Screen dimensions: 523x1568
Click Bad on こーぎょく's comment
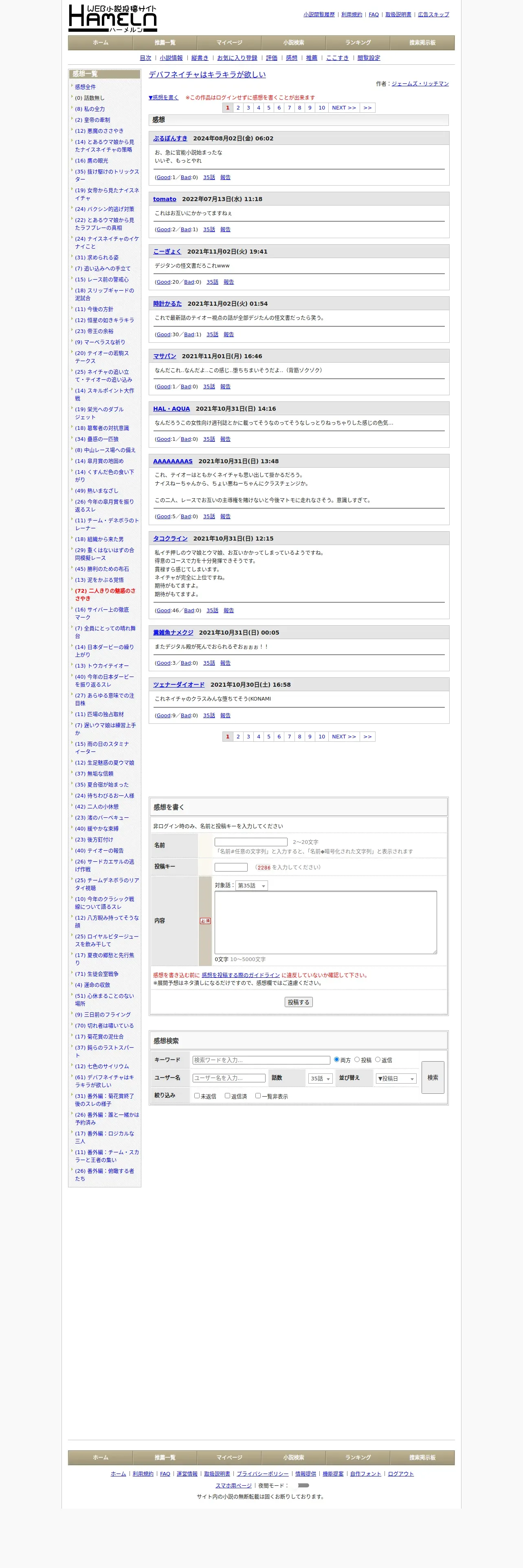click(x=189, y=282)
